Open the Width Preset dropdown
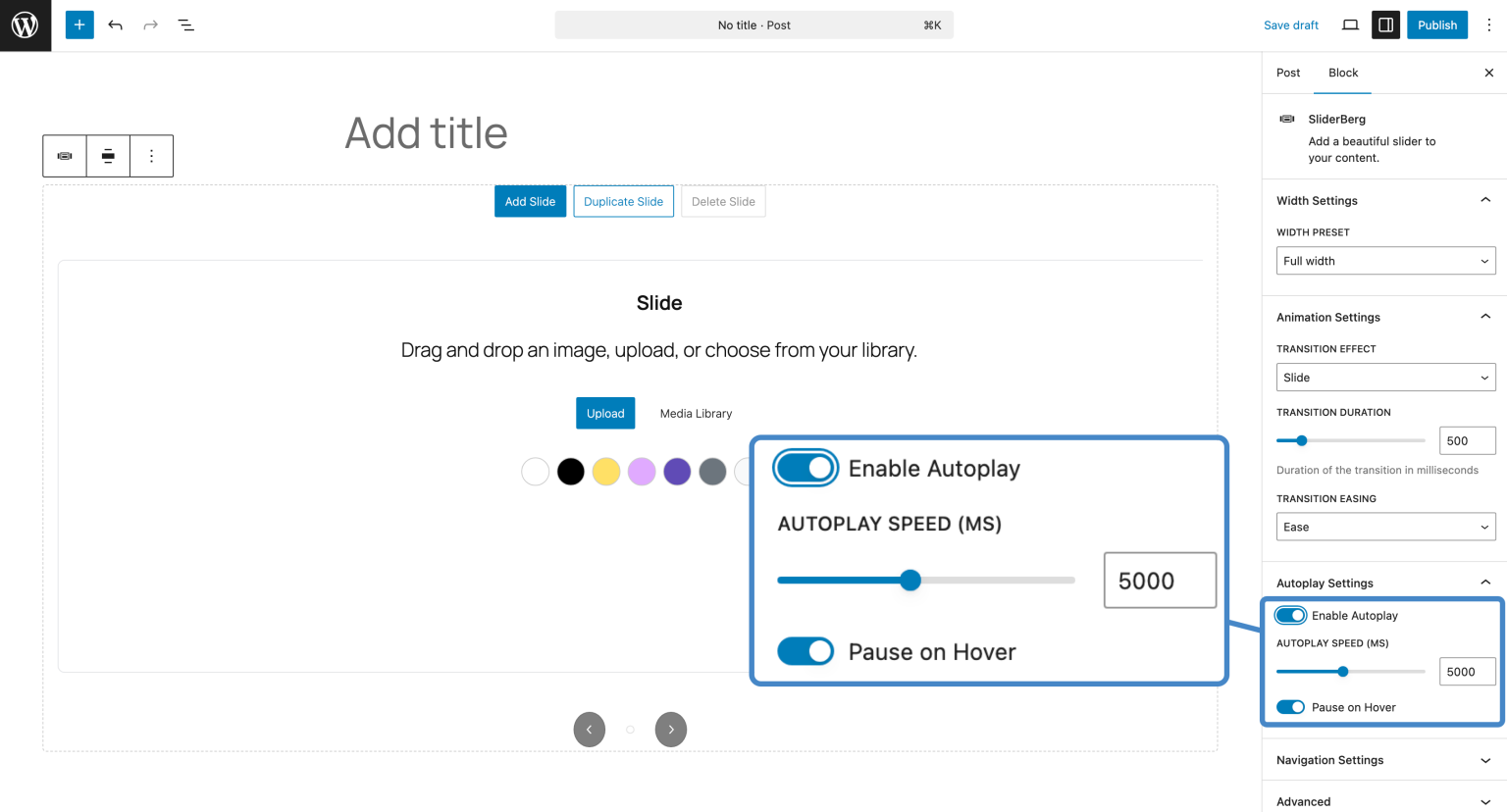 (1385, 261)
